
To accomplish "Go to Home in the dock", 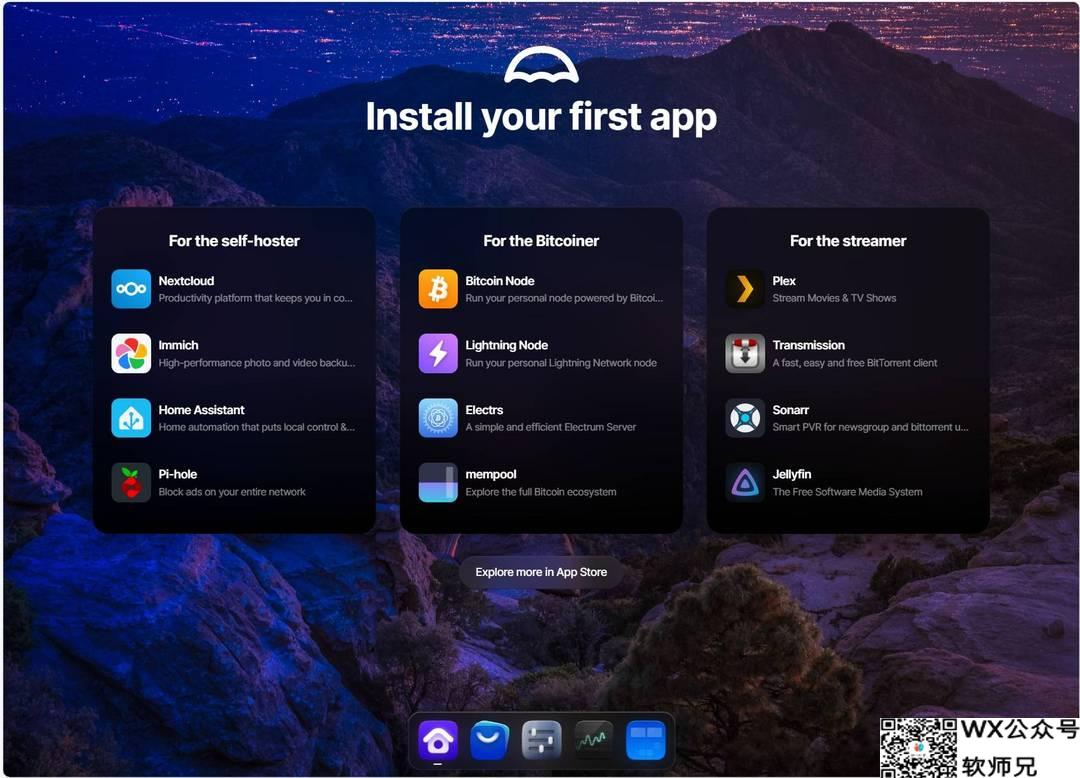I will coord(438,740).
